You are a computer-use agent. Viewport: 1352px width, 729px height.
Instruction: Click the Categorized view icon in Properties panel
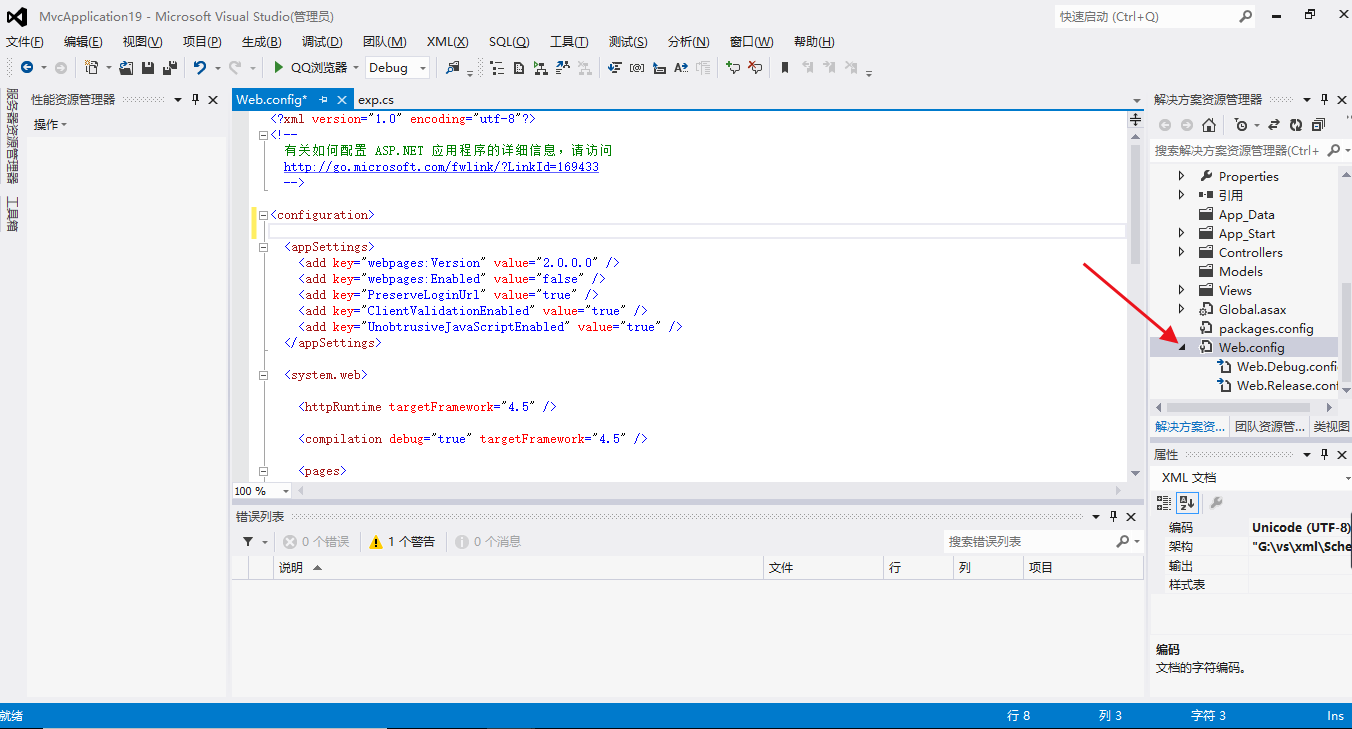coord(1164,502)
